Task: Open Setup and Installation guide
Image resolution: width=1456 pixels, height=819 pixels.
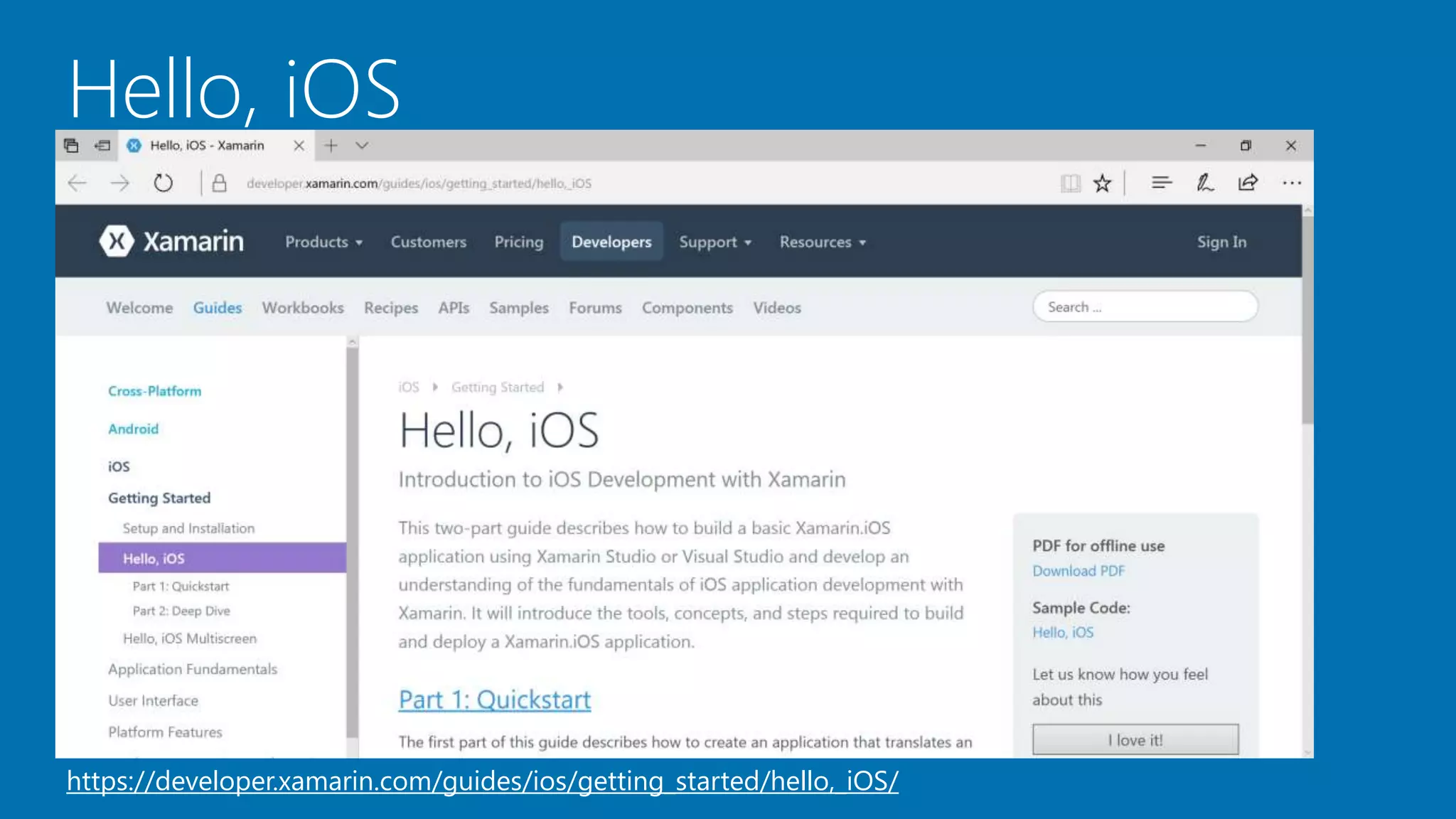Action: click(188, 528)
